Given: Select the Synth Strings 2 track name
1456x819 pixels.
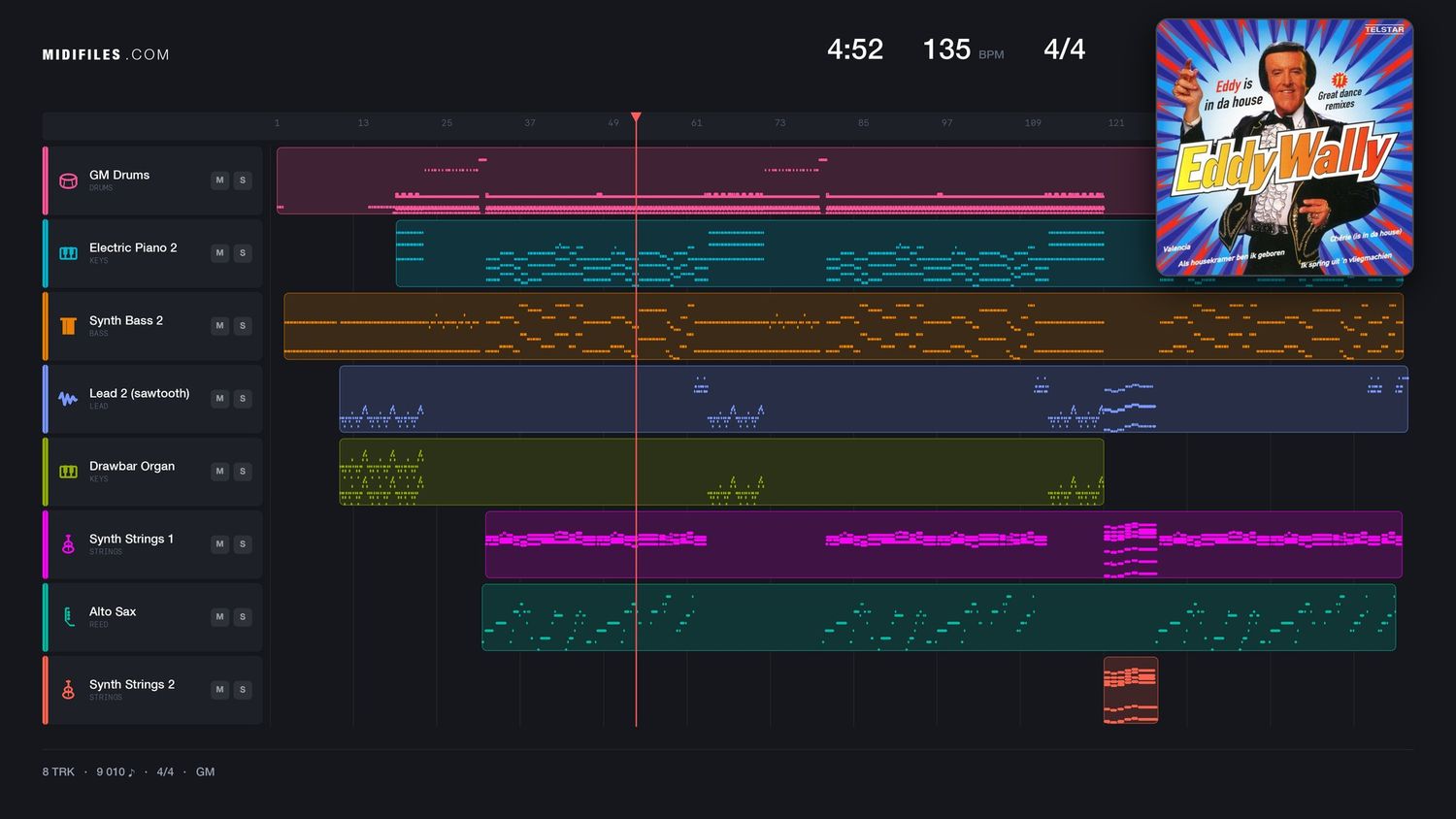Looking at the screenshot, I should coord(132,684).
